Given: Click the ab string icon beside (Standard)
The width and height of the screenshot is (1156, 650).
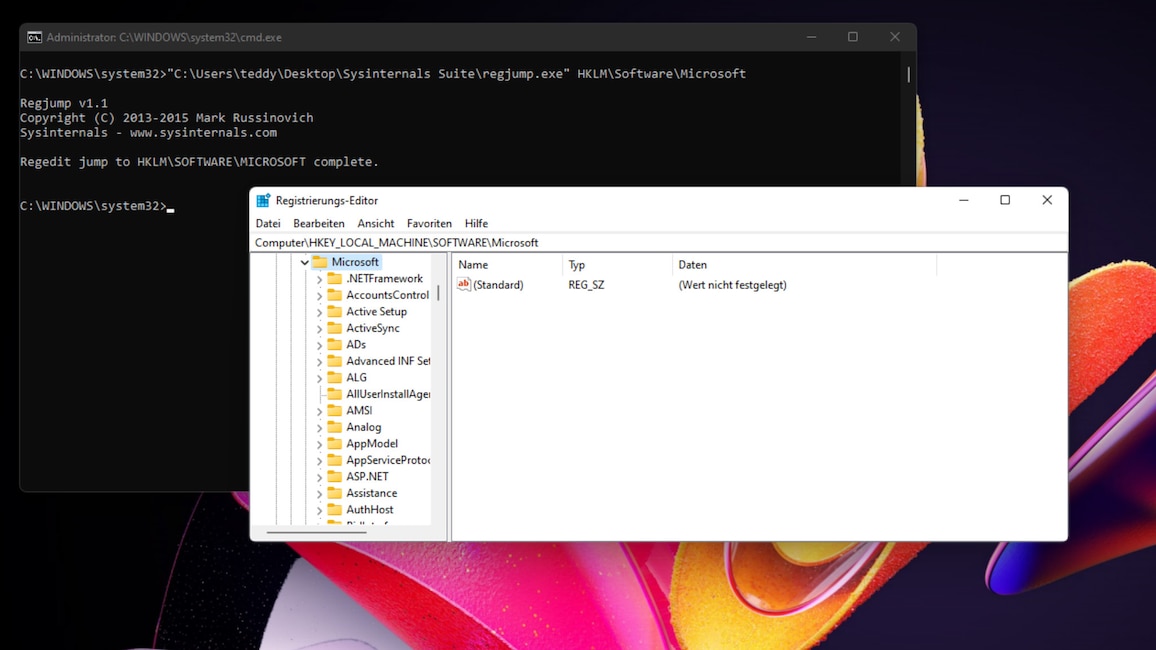Looking at the screenshot, I should (x=463, y=284).
